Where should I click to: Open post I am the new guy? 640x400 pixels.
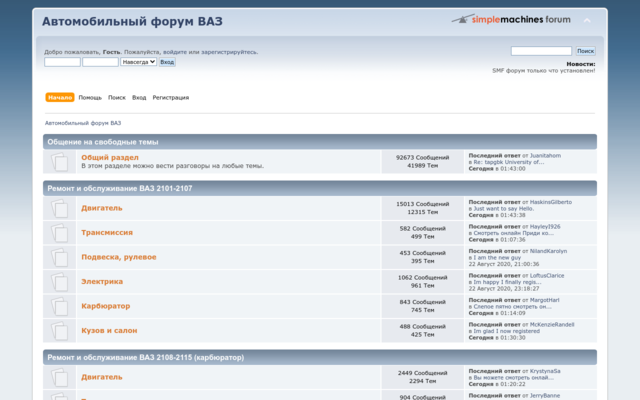[497, 258]
